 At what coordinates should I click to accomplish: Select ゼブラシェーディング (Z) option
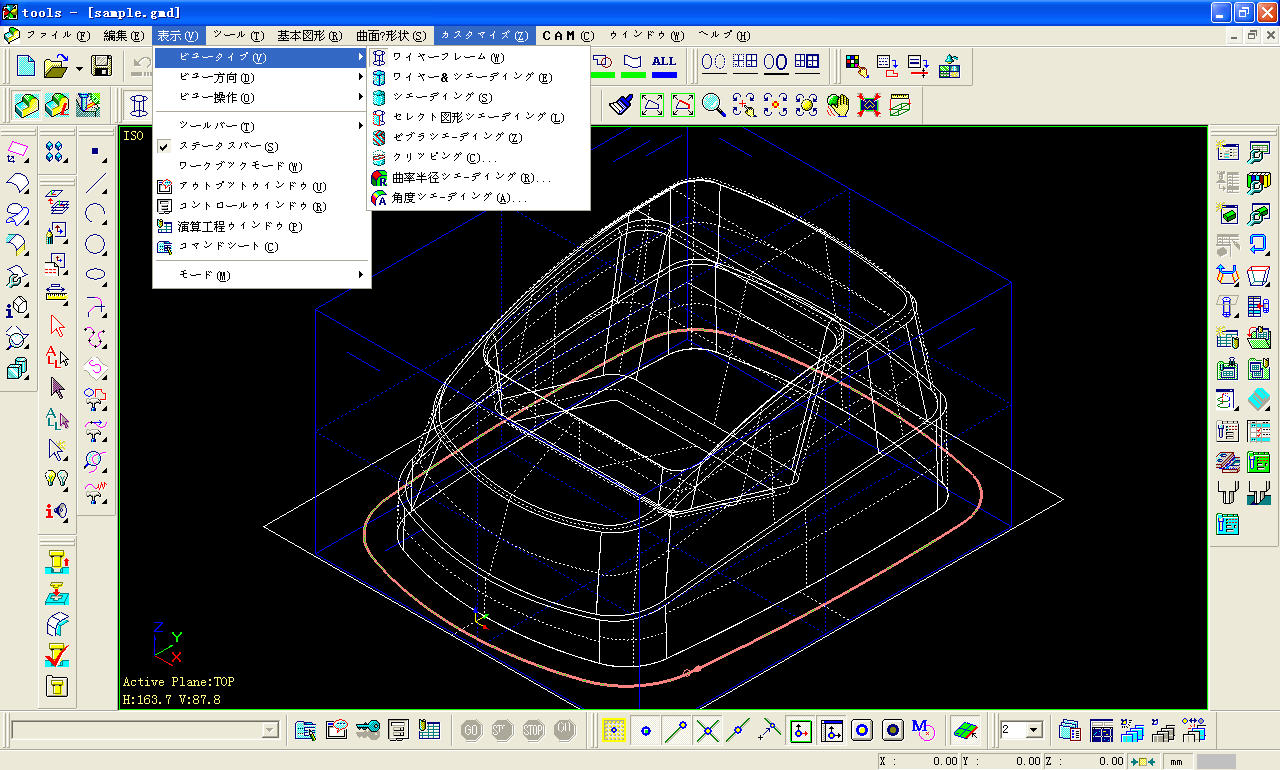(x=479, y=137)
